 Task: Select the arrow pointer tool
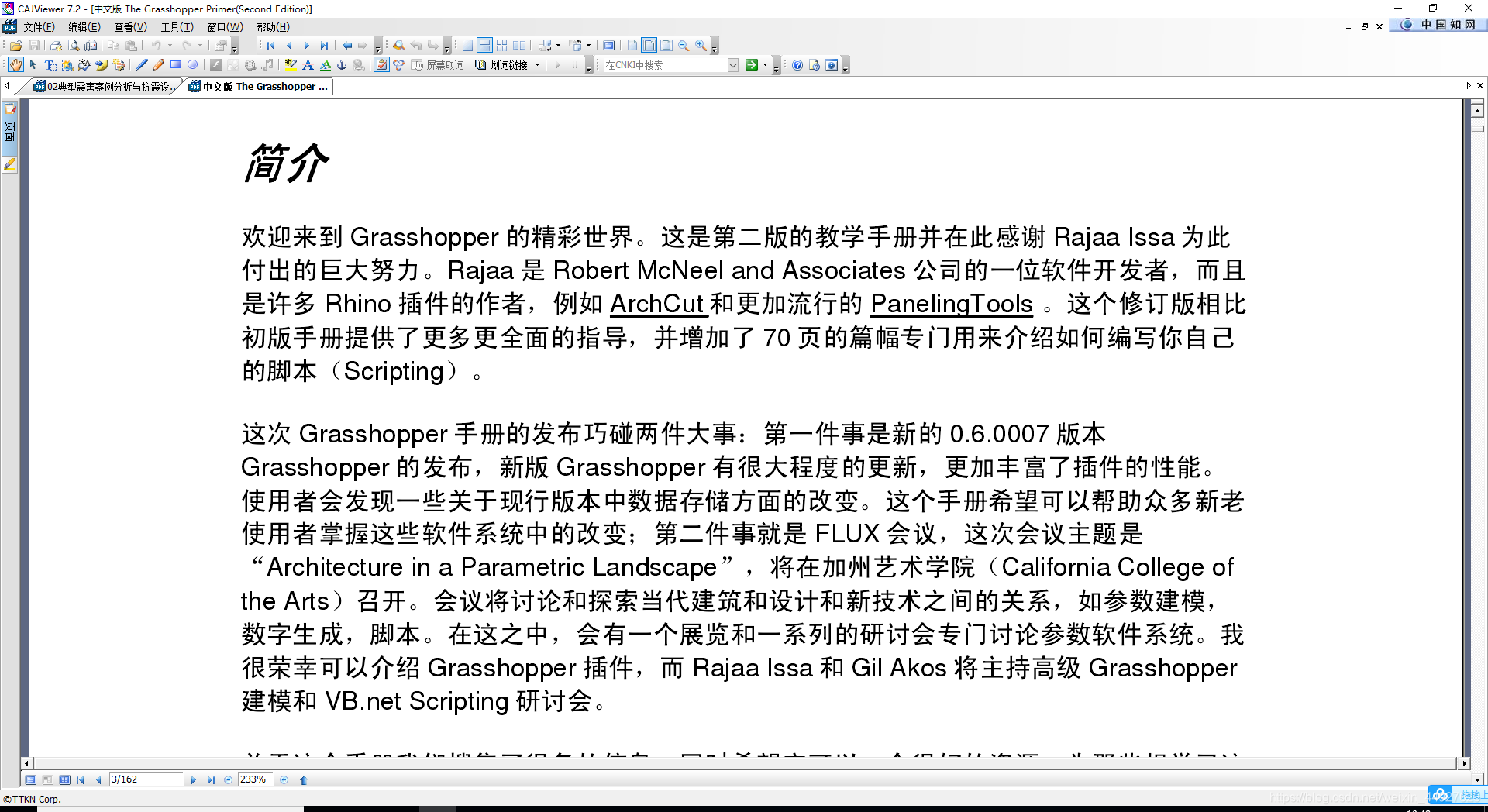pos(33,65)
